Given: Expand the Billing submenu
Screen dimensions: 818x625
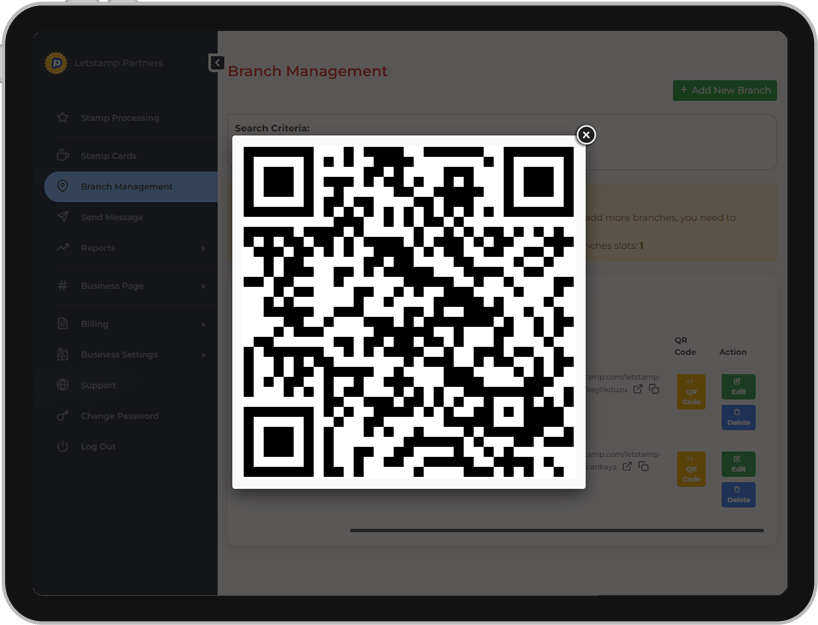Looking at the screenshot, I should point(203,324).
